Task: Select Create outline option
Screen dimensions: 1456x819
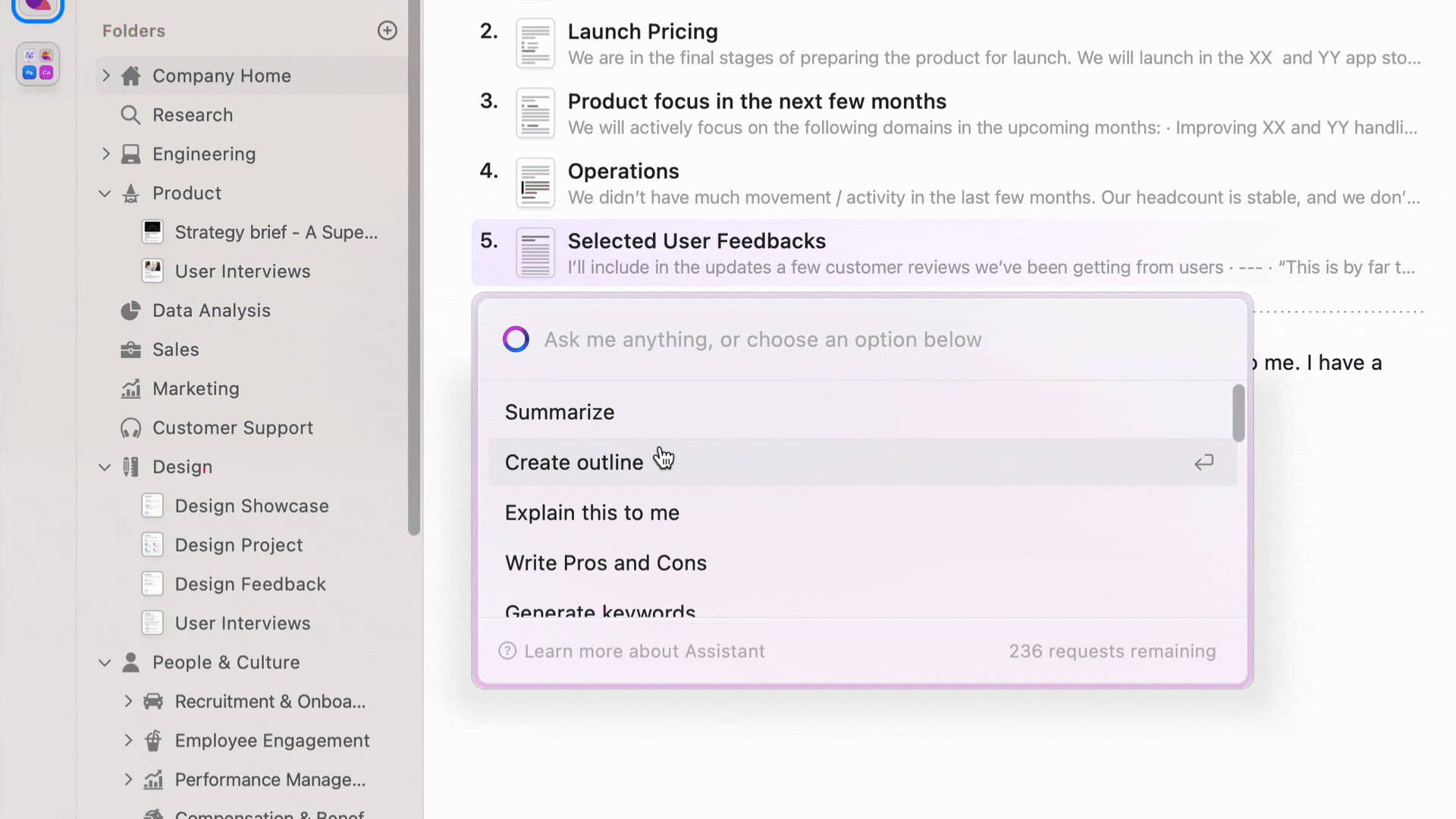Action: [x=573, y=463]
